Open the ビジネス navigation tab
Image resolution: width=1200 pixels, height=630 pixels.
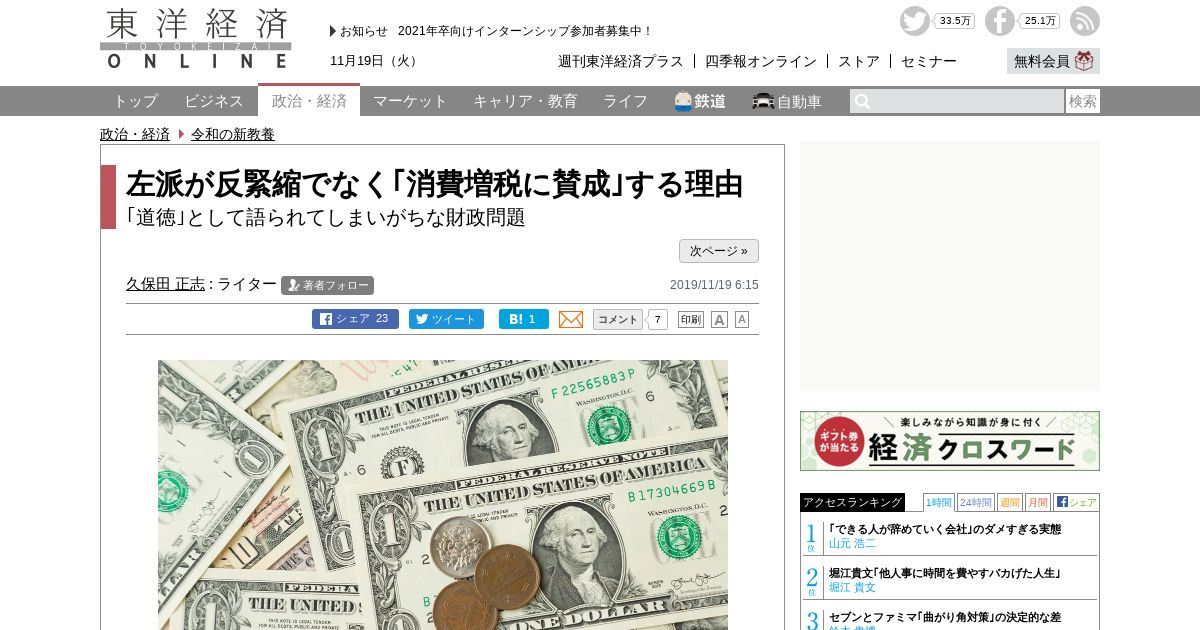click(x=214, y=101)
